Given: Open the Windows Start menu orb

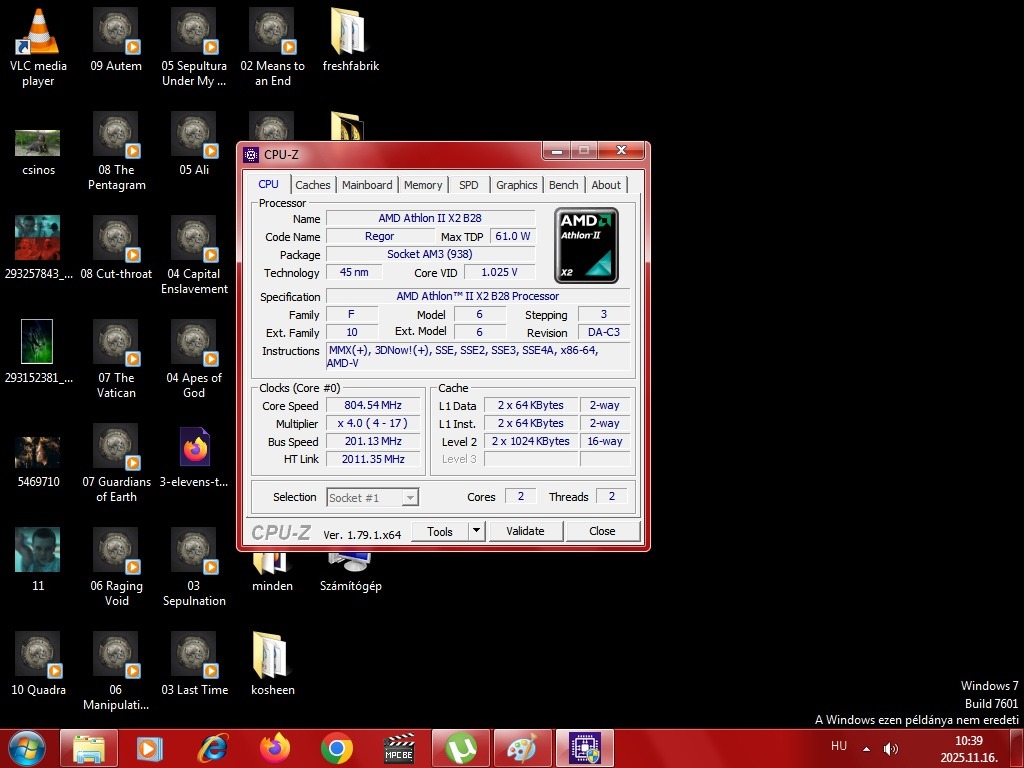Looking at the screenshot, I should coord(27,748).
